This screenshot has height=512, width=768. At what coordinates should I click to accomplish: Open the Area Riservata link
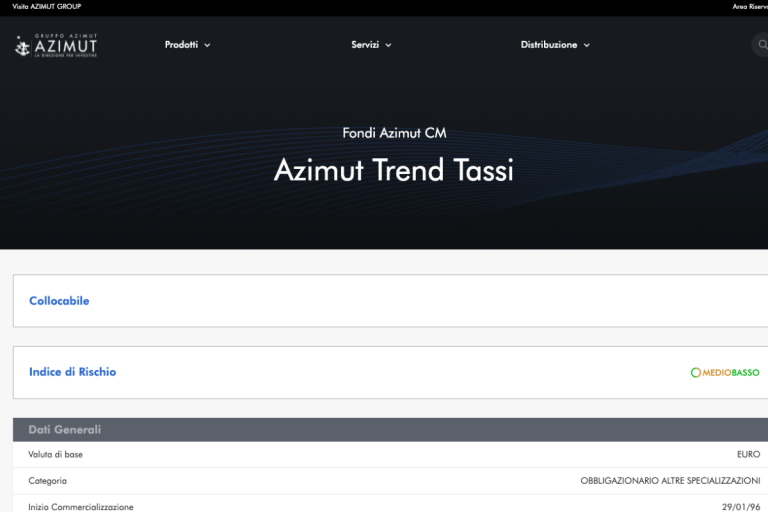click(750, 6)
